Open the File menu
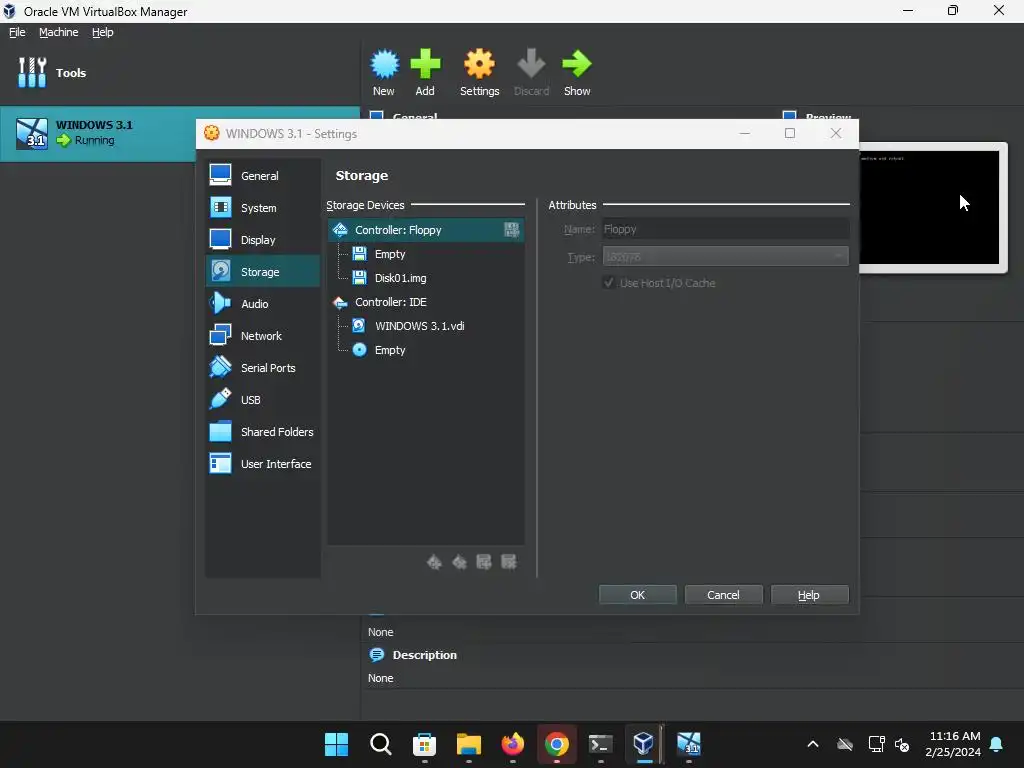The image size is (1024, 768). pyautogui.click(x=17, y=32)
